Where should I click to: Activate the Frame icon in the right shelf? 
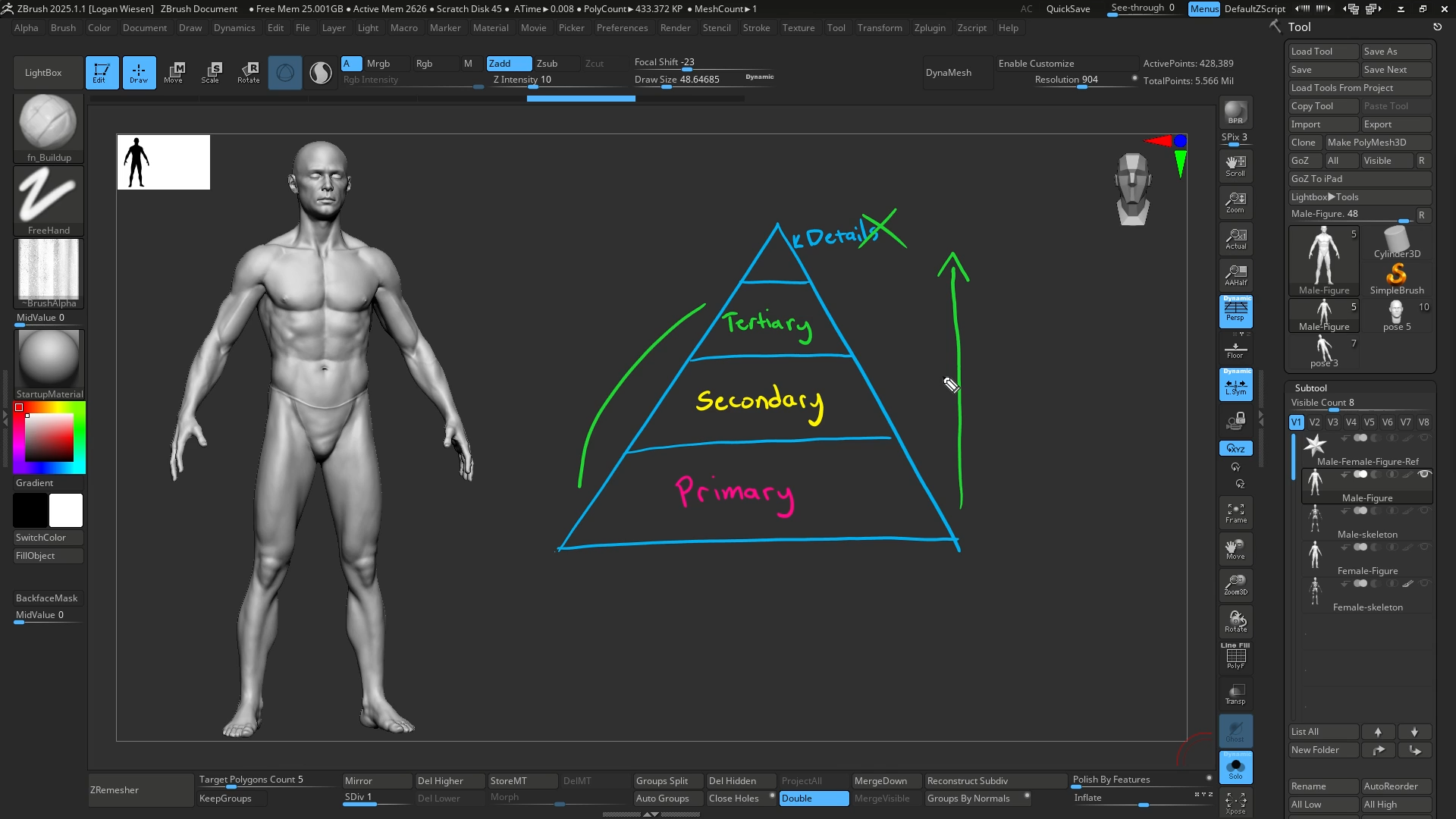point(1235,513)
